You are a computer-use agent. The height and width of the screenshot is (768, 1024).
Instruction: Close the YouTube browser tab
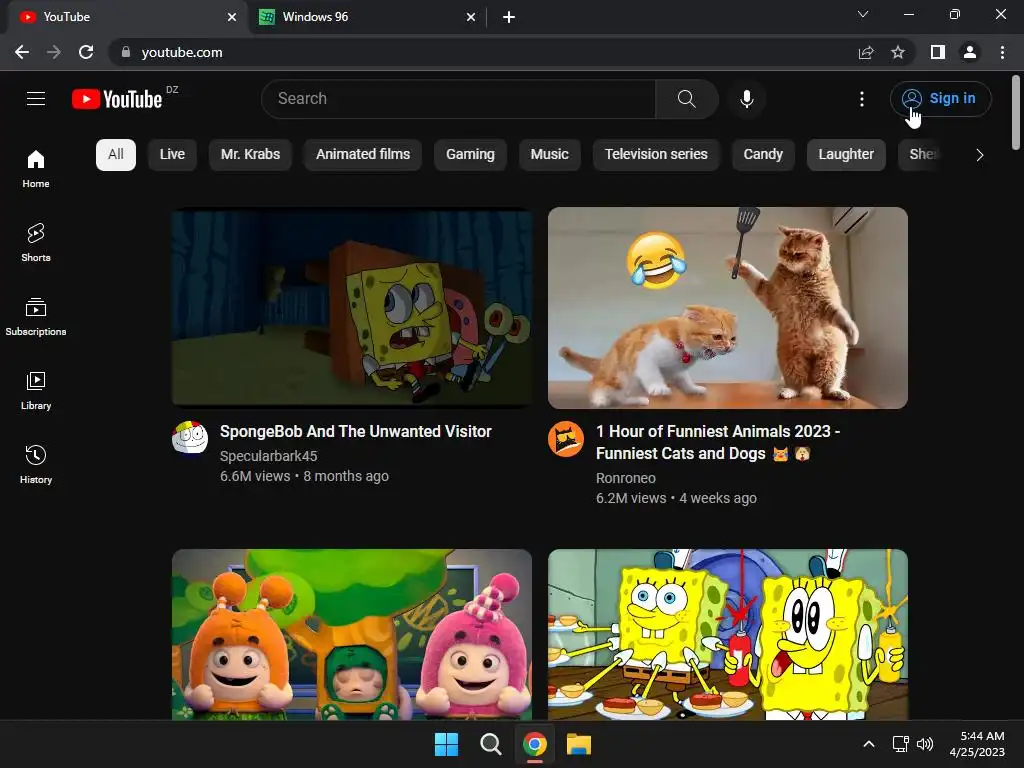232,17
